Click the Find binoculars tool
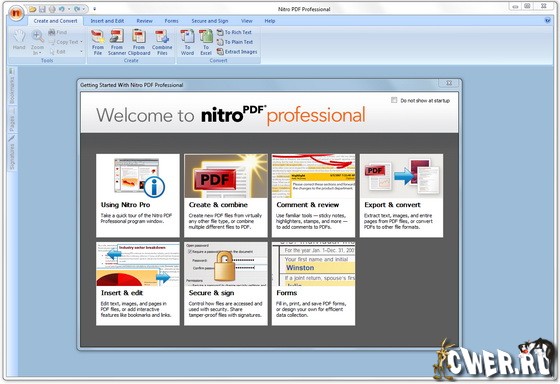 tap(58, 32)
